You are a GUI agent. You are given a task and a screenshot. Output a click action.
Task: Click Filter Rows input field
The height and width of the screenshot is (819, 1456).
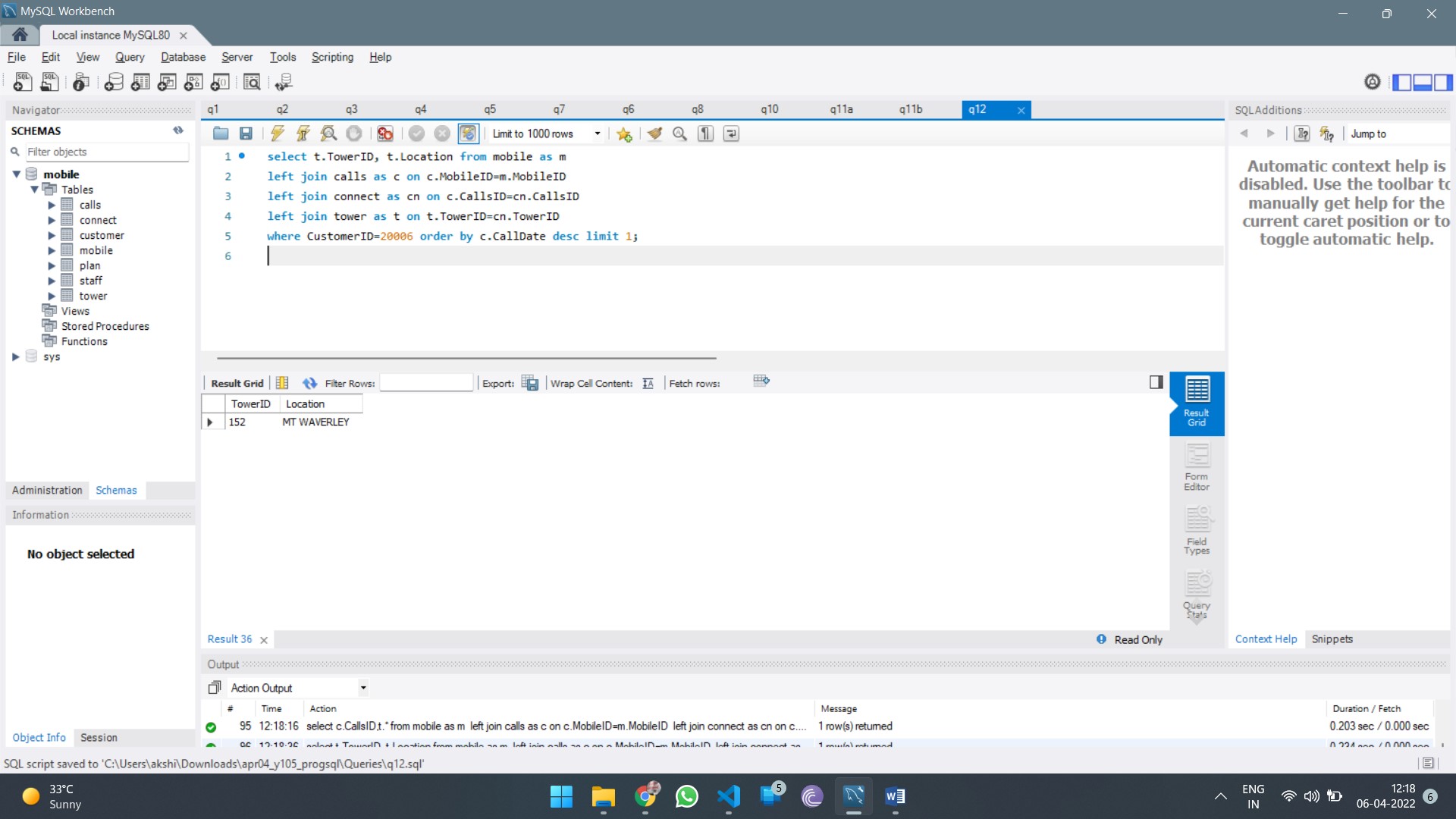426,383
